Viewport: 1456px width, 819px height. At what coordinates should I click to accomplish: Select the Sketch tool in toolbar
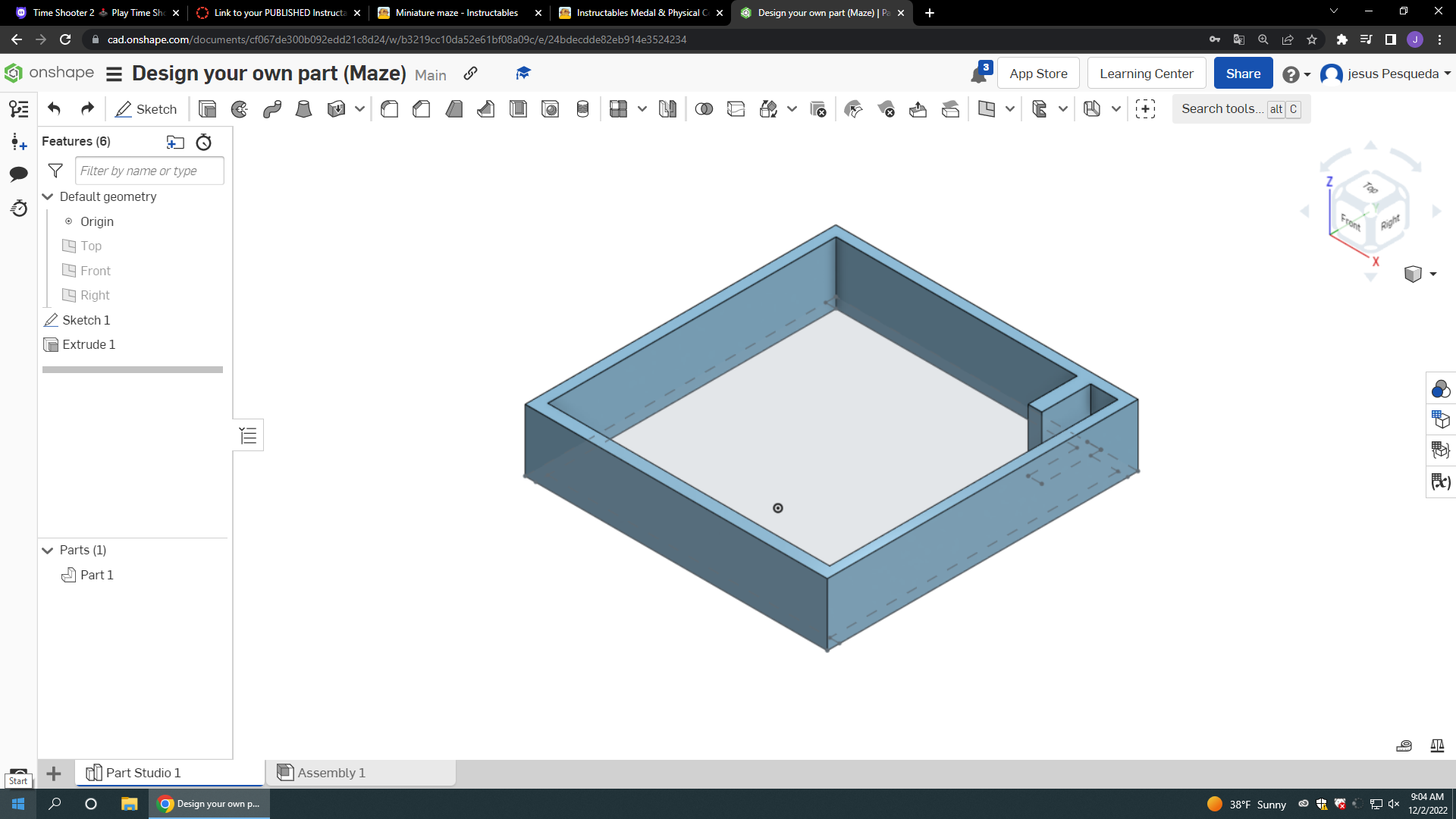[x=146, y=109]
